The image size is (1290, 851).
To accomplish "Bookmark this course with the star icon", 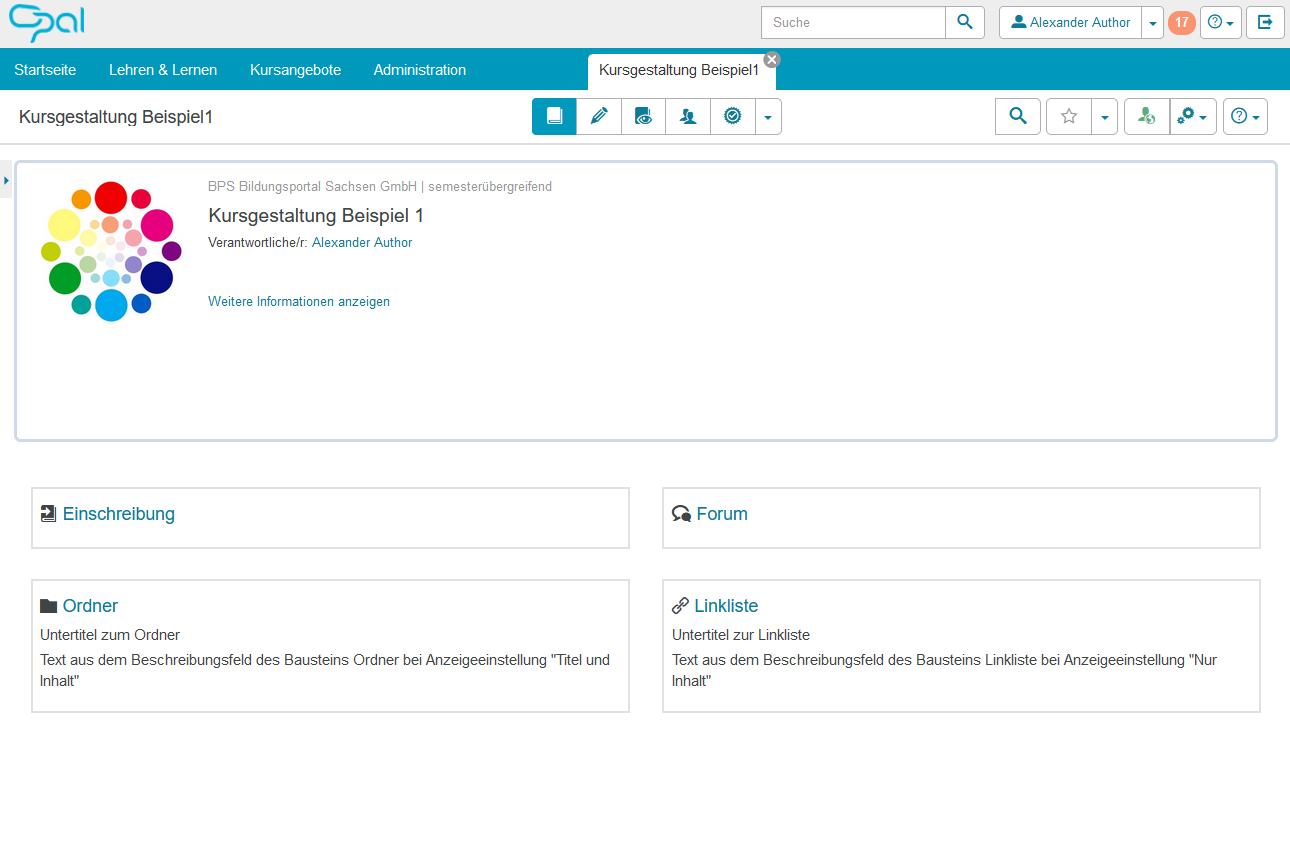I will coord(1068,116).
